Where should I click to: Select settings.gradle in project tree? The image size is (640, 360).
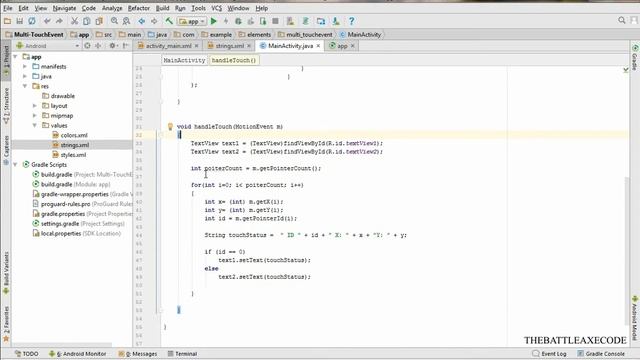pos(60,224)
